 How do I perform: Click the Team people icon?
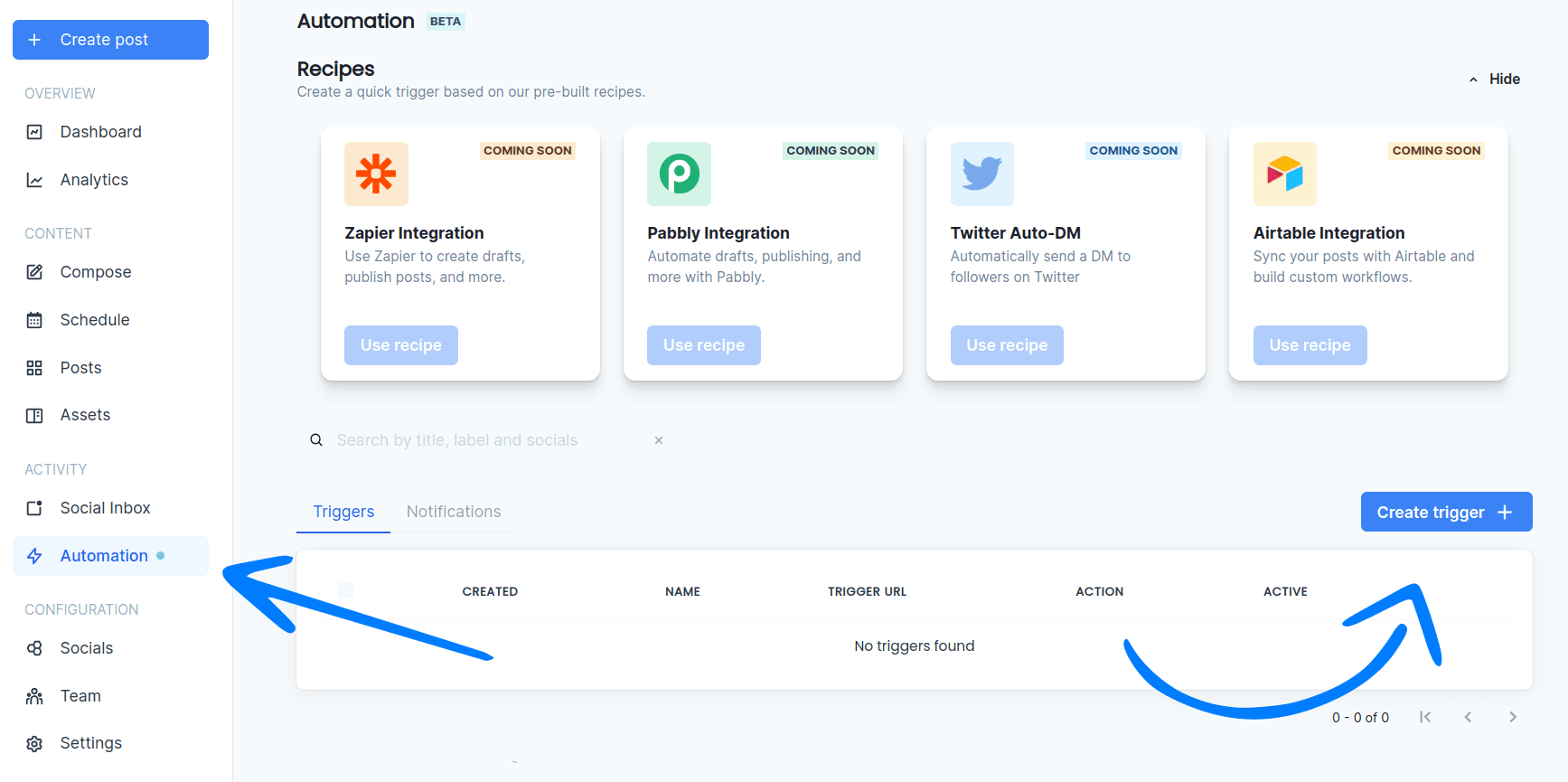34,696
